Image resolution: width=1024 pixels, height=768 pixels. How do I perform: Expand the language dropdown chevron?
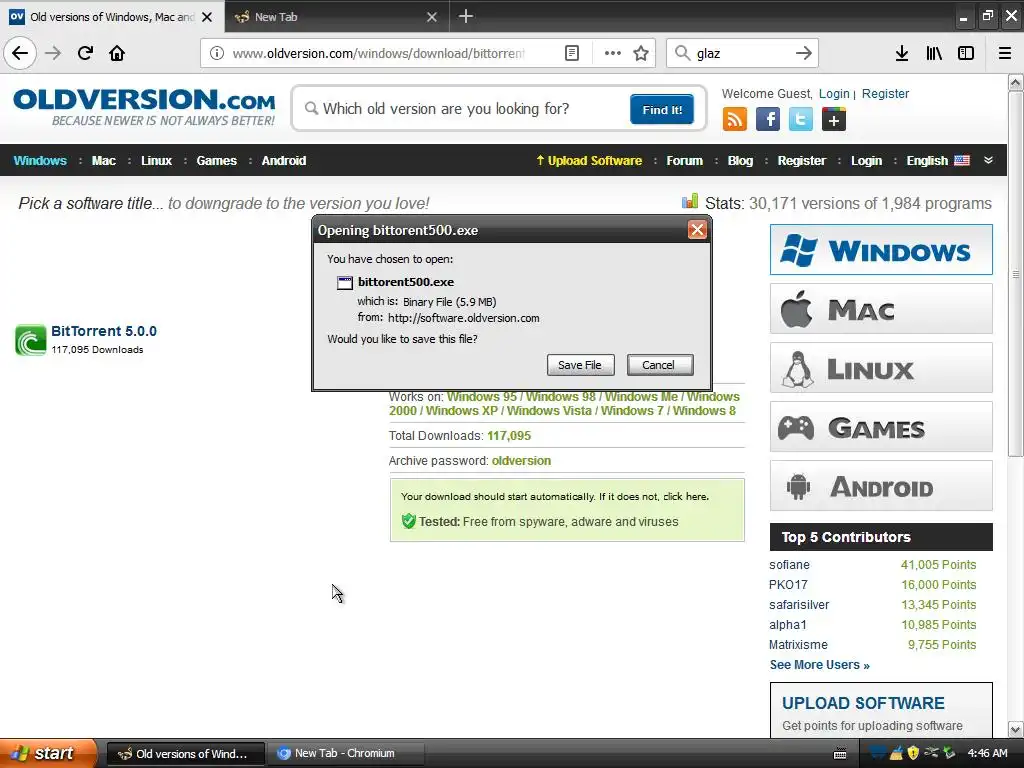[989, 160]
